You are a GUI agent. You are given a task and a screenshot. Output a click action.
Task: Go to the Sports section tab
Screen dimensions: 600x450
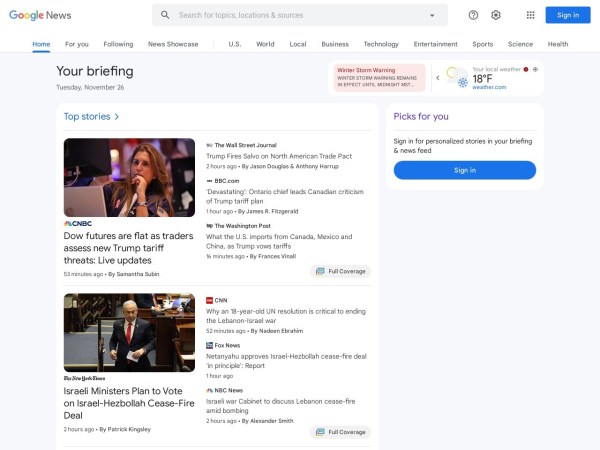(x=483, y=44)
